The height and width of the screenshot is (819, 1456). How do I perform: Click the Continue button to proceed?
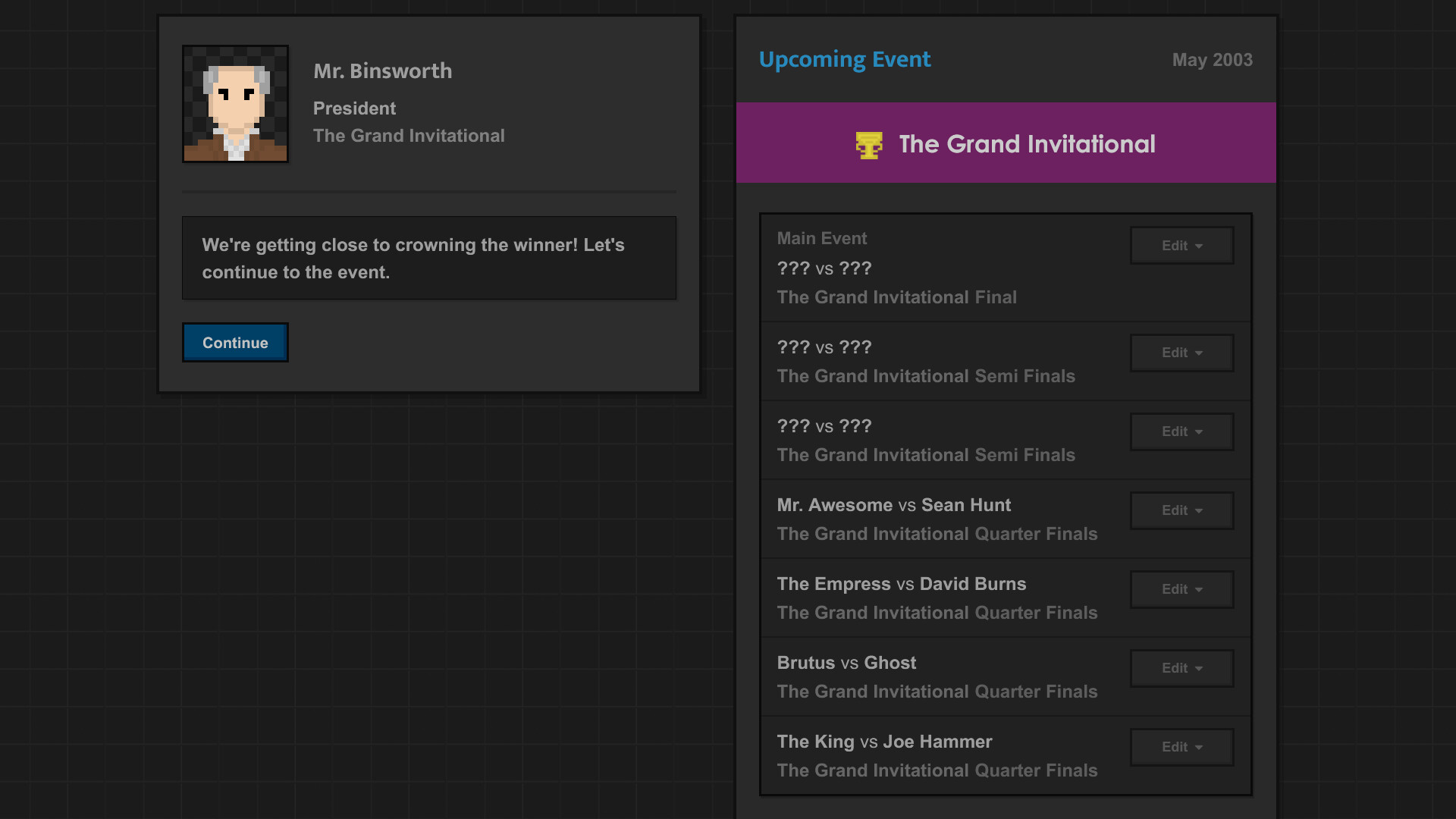234,343
